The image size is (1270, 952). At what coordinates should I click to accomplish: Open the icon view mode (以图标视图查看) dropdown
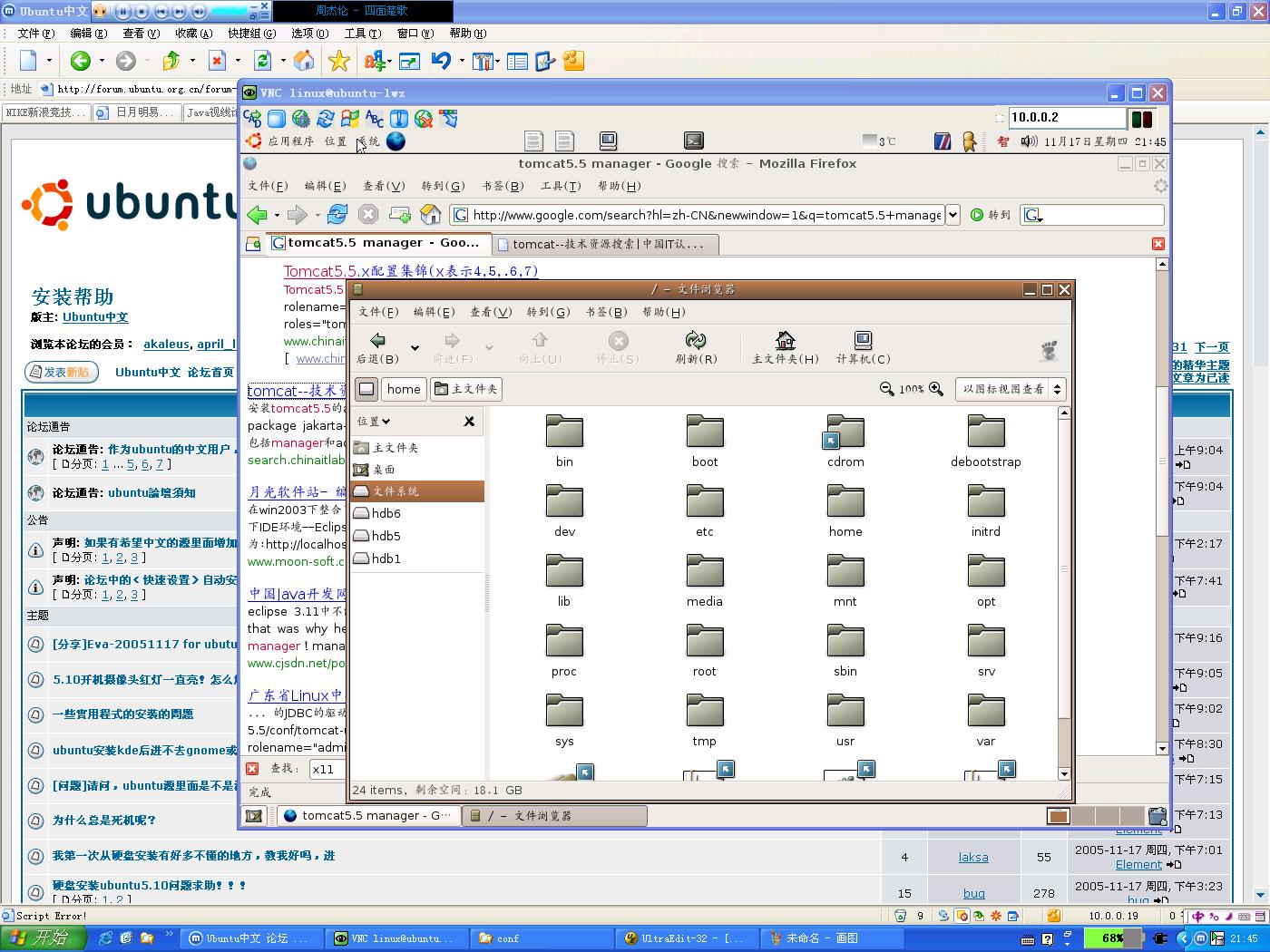1010,389
